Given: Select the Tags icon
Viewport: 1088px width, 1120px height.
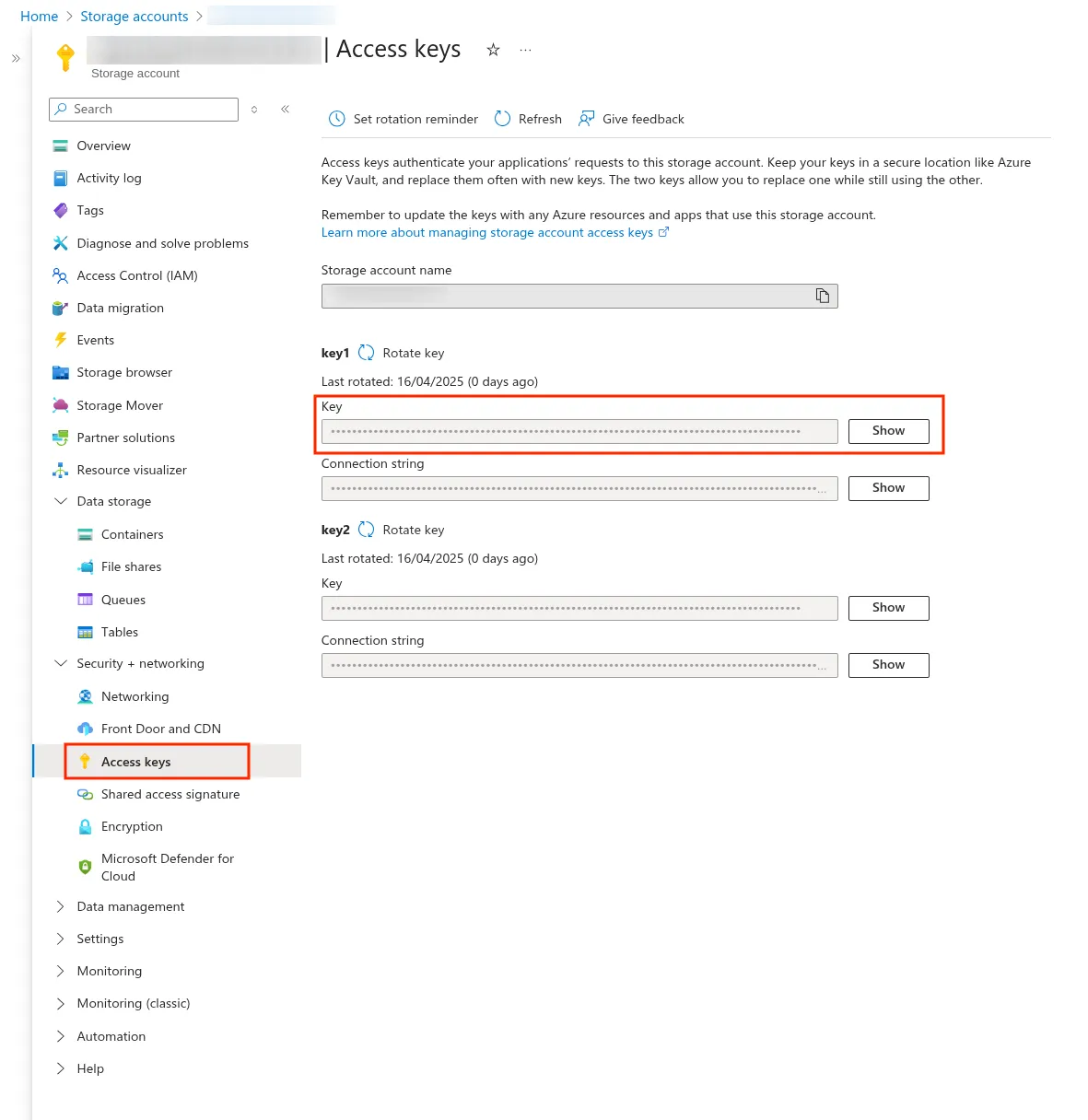Looking at the screenshot, I should [61, 210].
